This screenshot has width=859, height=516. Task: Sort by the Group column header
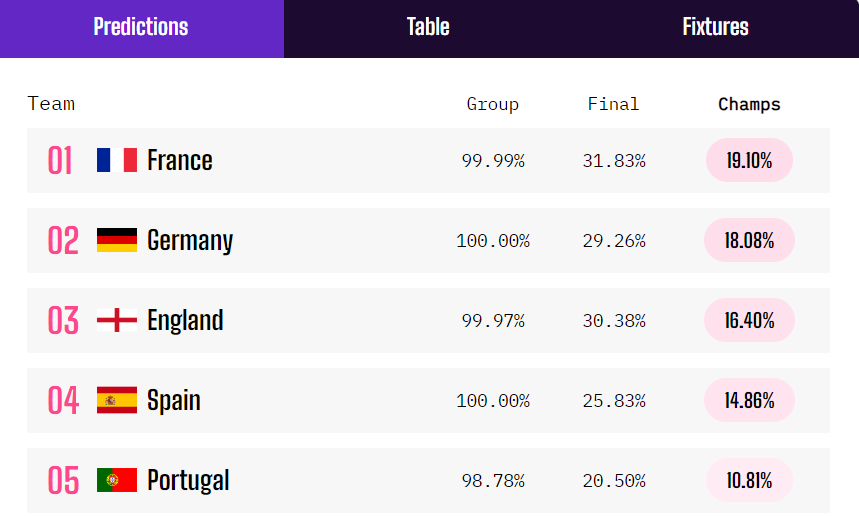(x=493, y=104)
